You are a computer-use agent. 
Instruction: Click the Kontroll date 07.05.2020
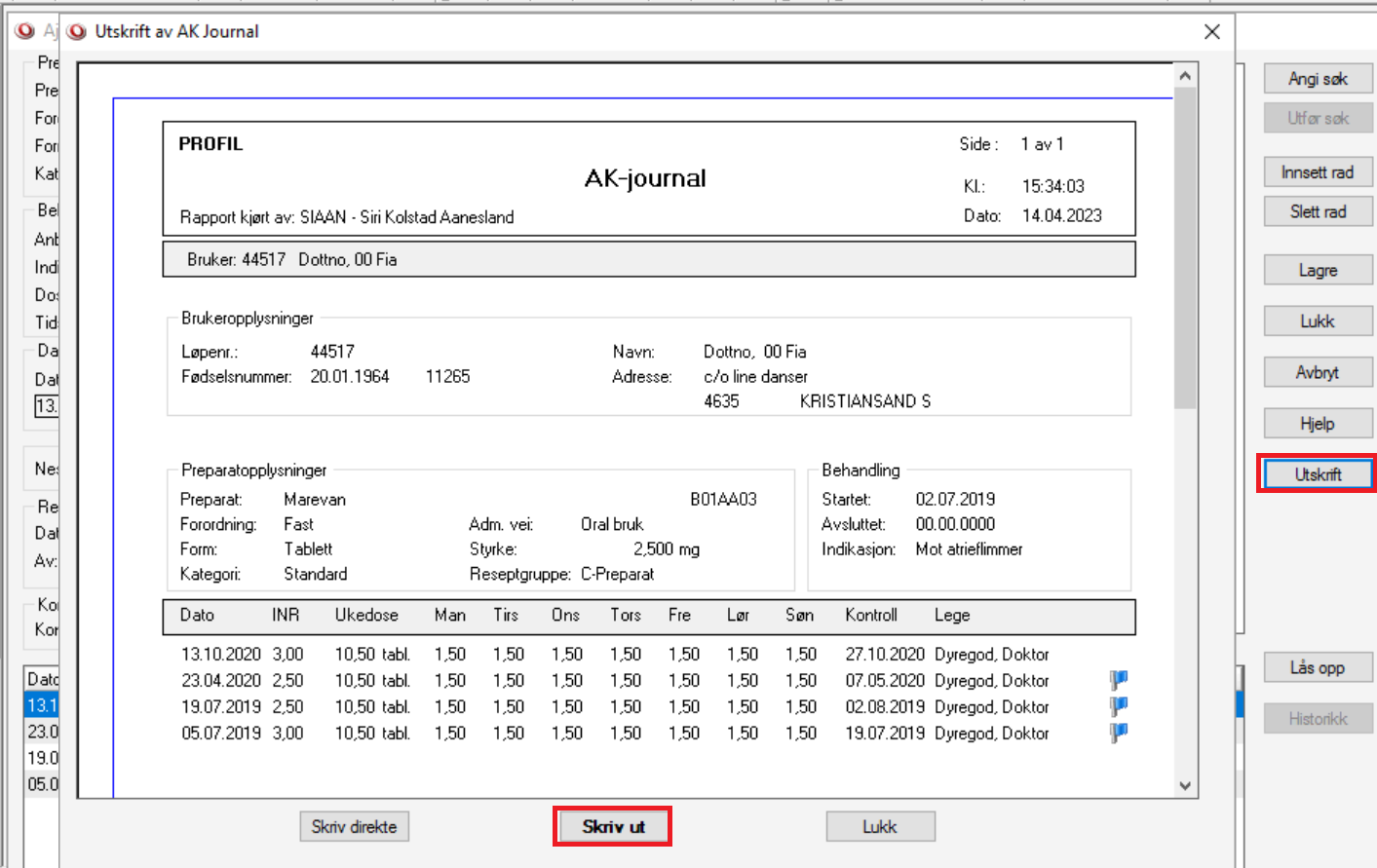[x=885, y=681]
